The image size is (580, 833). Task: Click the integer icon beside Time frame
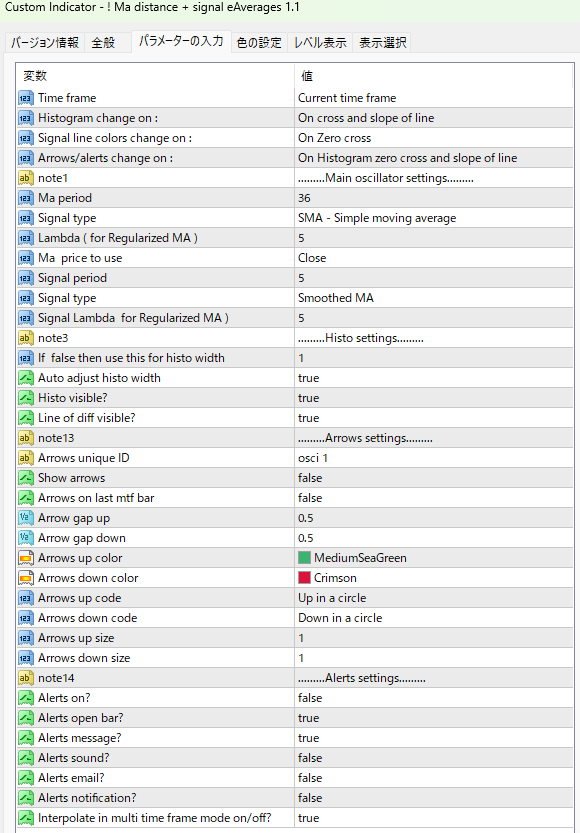pos(25,98)
